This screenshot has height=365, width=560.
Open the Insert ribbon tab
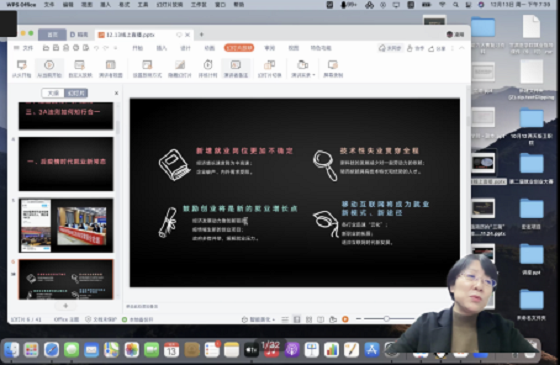click(161, 48)
